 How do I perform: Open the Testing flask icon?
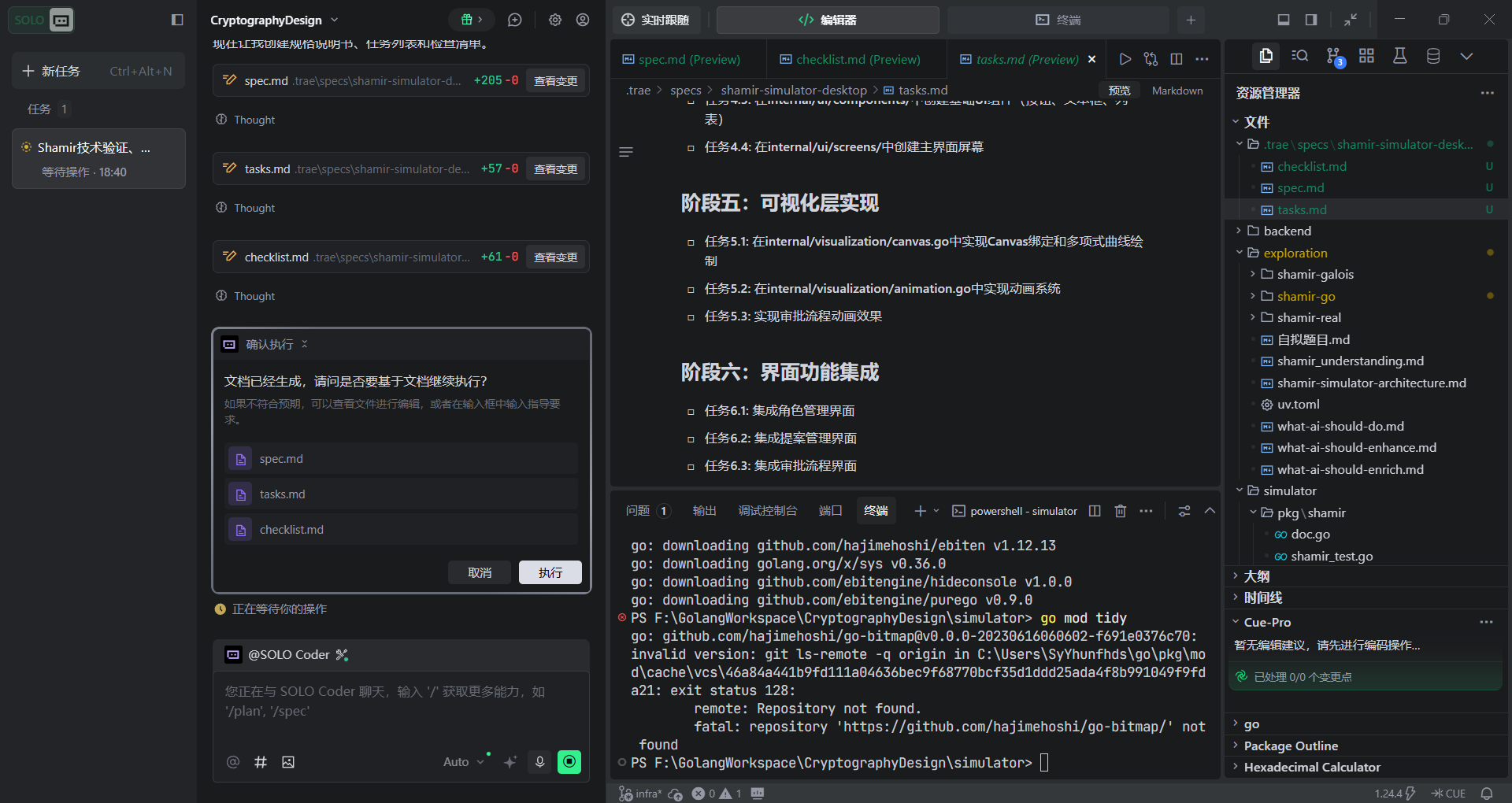tap(1400, 56)
